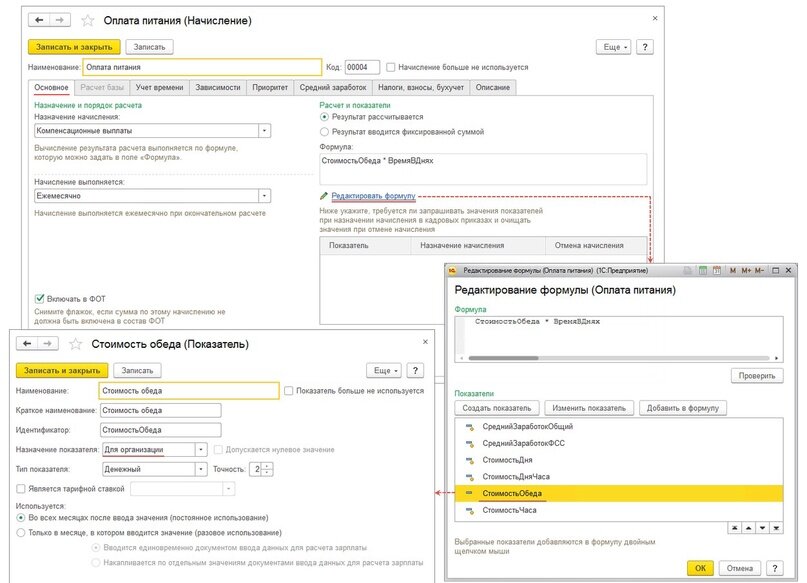Click the Код field 00004
The height and width of the screenshot is (583, 807).
[362, 67]
